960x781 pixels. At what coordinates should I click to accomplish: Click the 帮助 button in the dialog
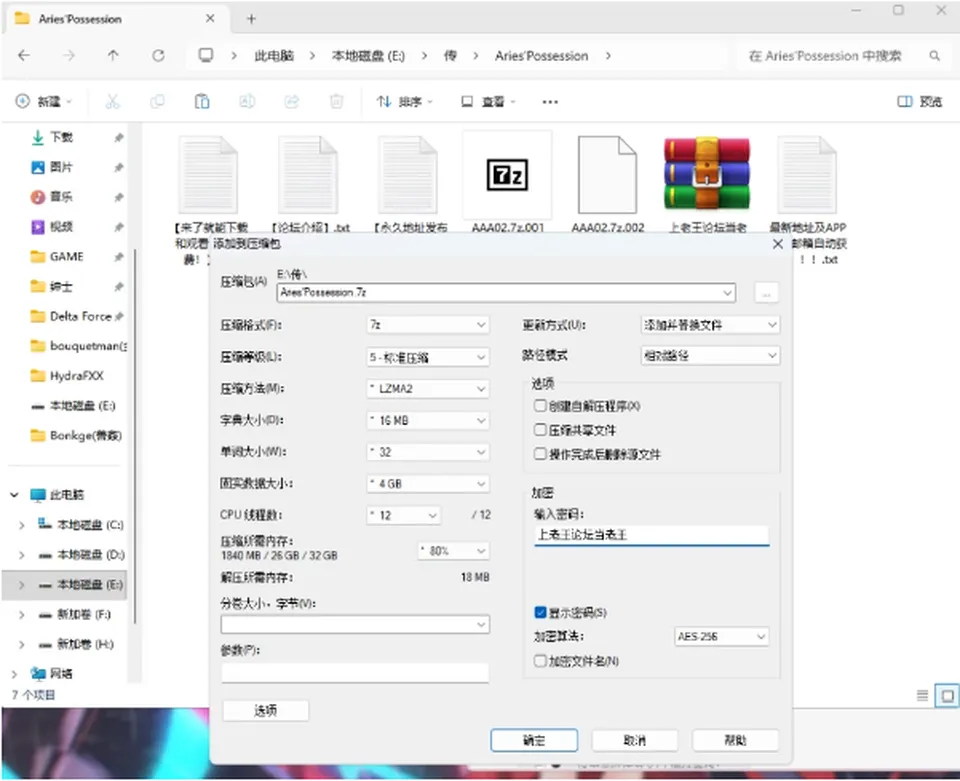pos(735,741)
